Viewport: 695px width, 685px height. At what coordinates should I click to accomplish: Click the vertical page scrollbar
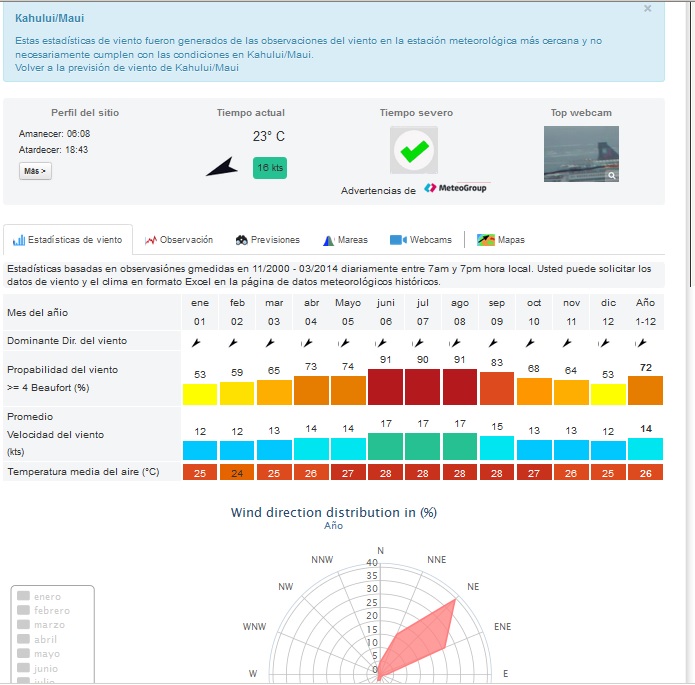pyautogui.click(x=691, y=142)
